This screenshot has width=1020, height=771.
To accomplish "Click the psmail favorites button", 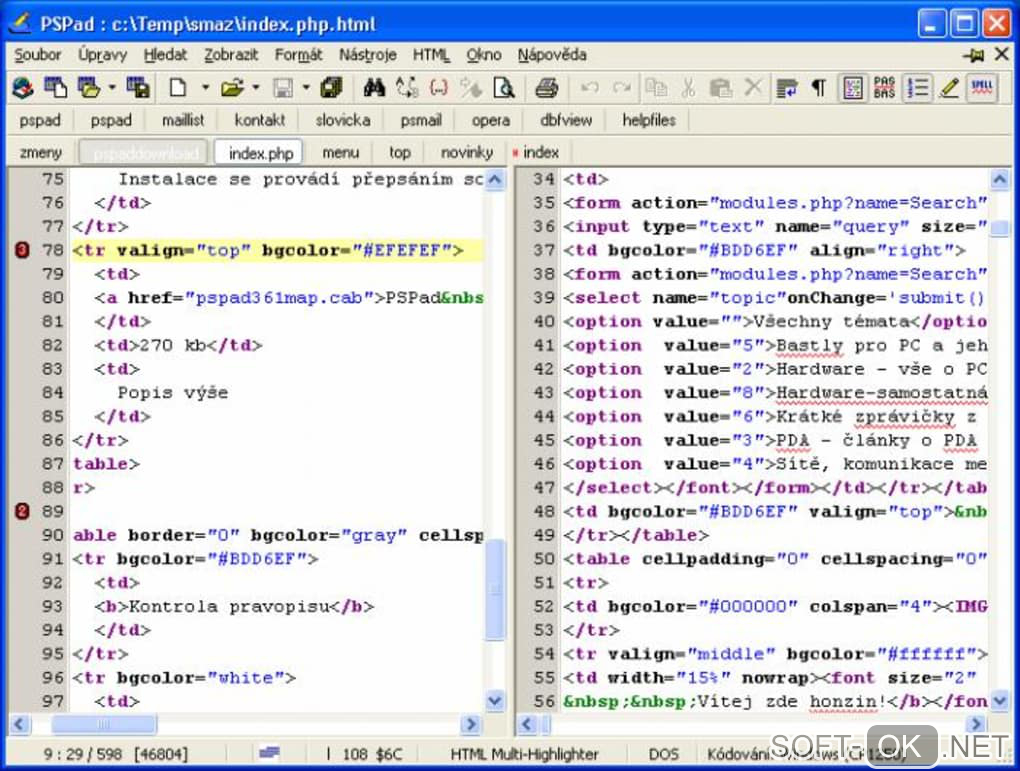I will [x=421, y=120].
